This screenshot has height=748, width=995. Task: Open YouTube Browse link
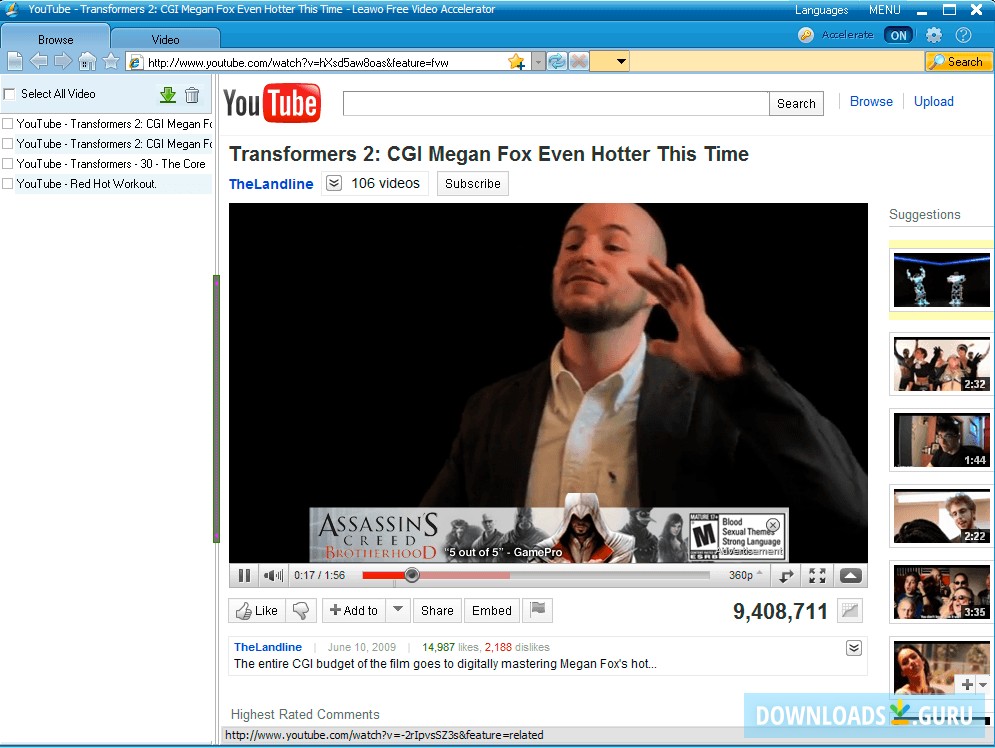pyautogui.click(x=871, y=102)
